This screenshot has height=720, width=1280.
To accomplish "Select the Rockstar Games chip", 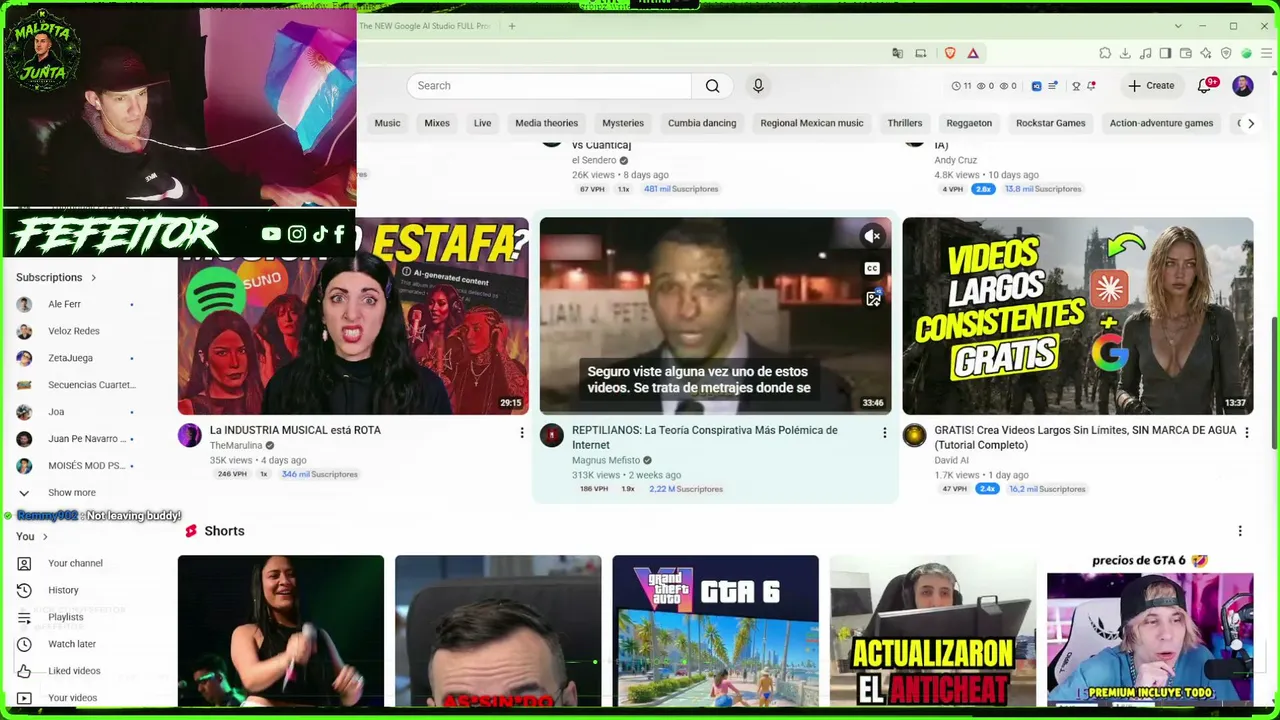I will tap(1051, 123).
